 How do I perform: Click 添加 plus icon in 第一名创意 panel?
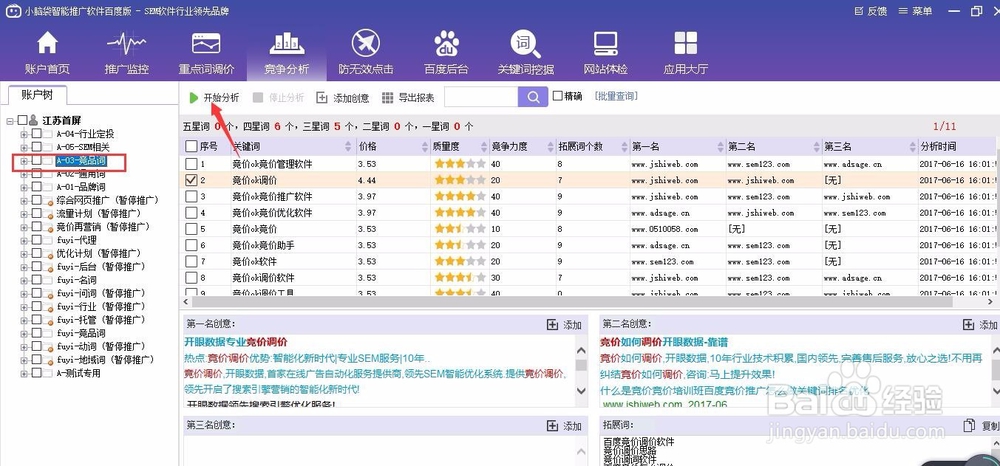(x=552, y=324)
